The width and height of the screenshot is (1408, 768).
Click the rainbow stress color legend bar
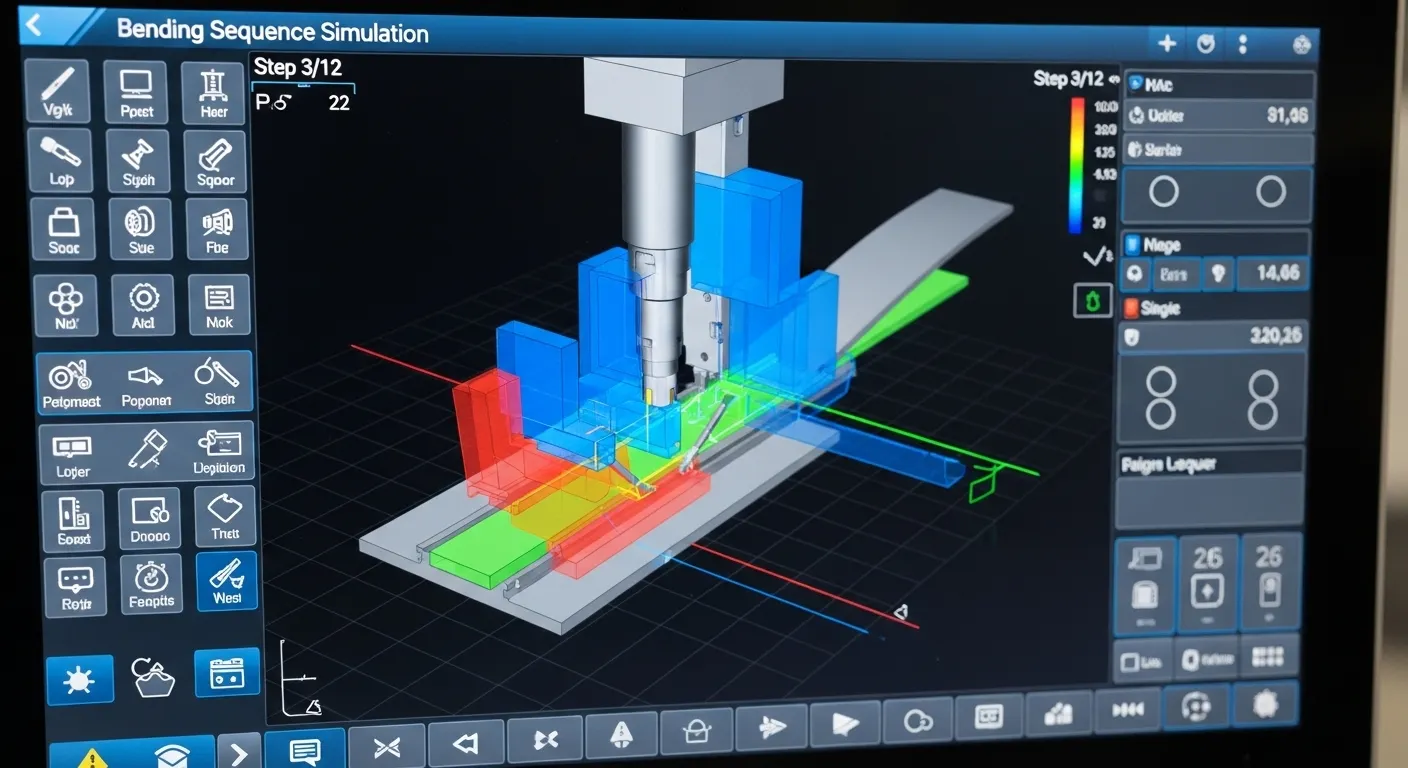point(1076,165)
